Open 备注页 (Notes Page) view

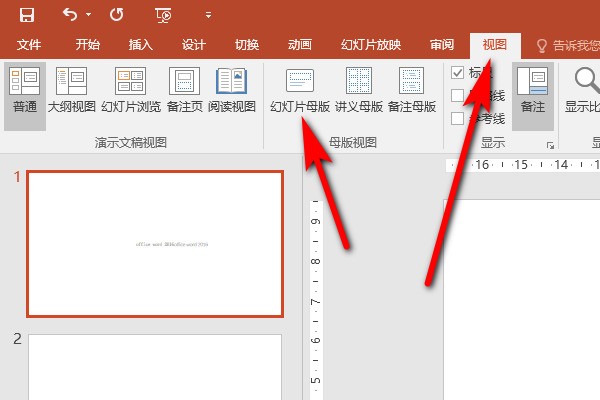(184, 90)
